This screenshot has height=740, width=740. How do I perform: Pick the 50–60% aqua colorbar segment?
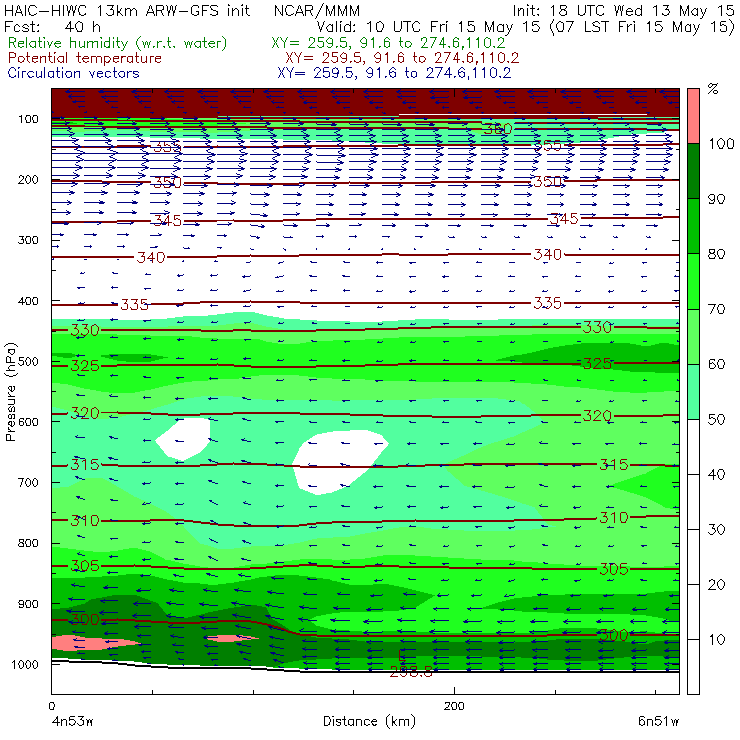coord(693,392)
